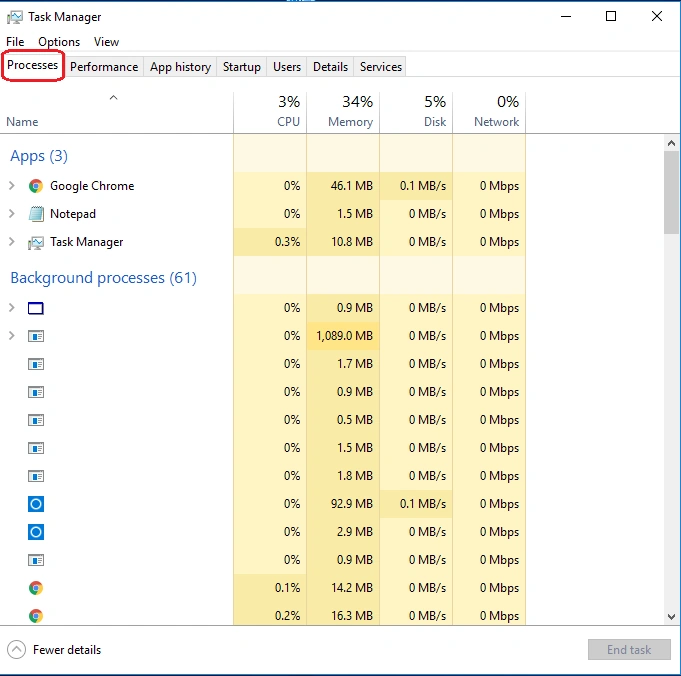Click the 0.2% CPU cell
The image size is (681, 676).
pos(270,614)
